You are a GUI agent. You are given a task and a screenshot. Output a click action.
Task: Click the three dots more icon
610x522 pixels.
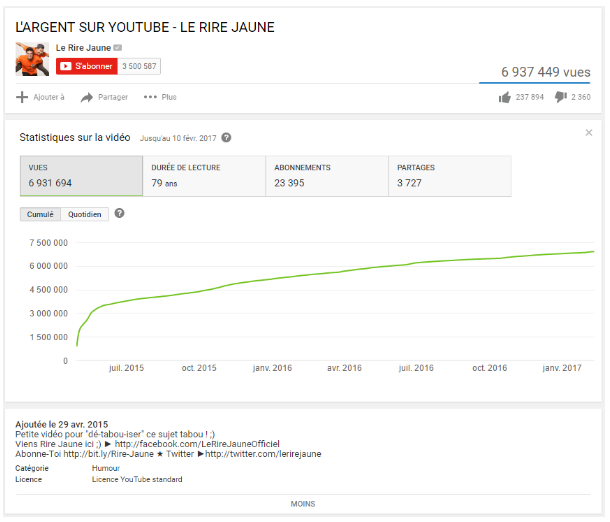[150, 97]
